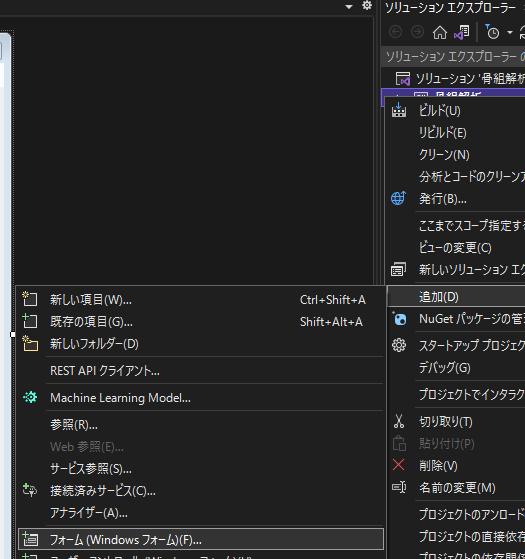Click the Windows form icon beside フォーム

pos(30,539)
